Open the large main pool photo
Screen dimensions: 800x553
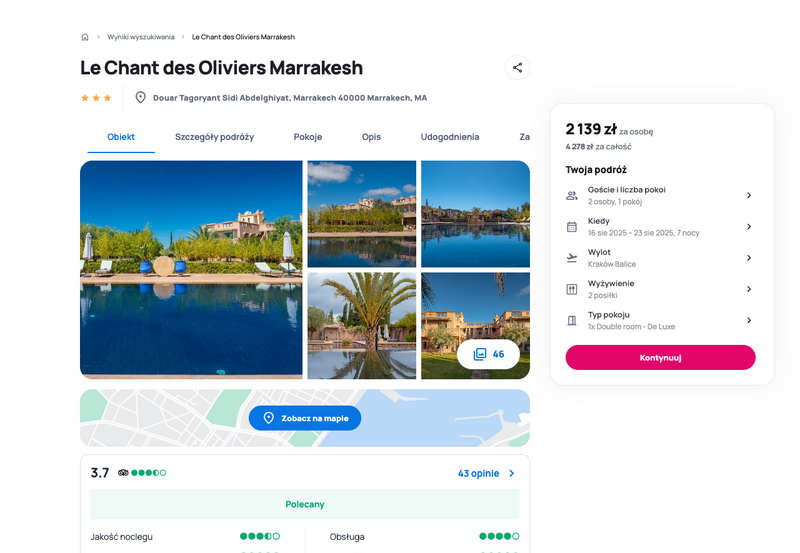click(x=191, y=270)
